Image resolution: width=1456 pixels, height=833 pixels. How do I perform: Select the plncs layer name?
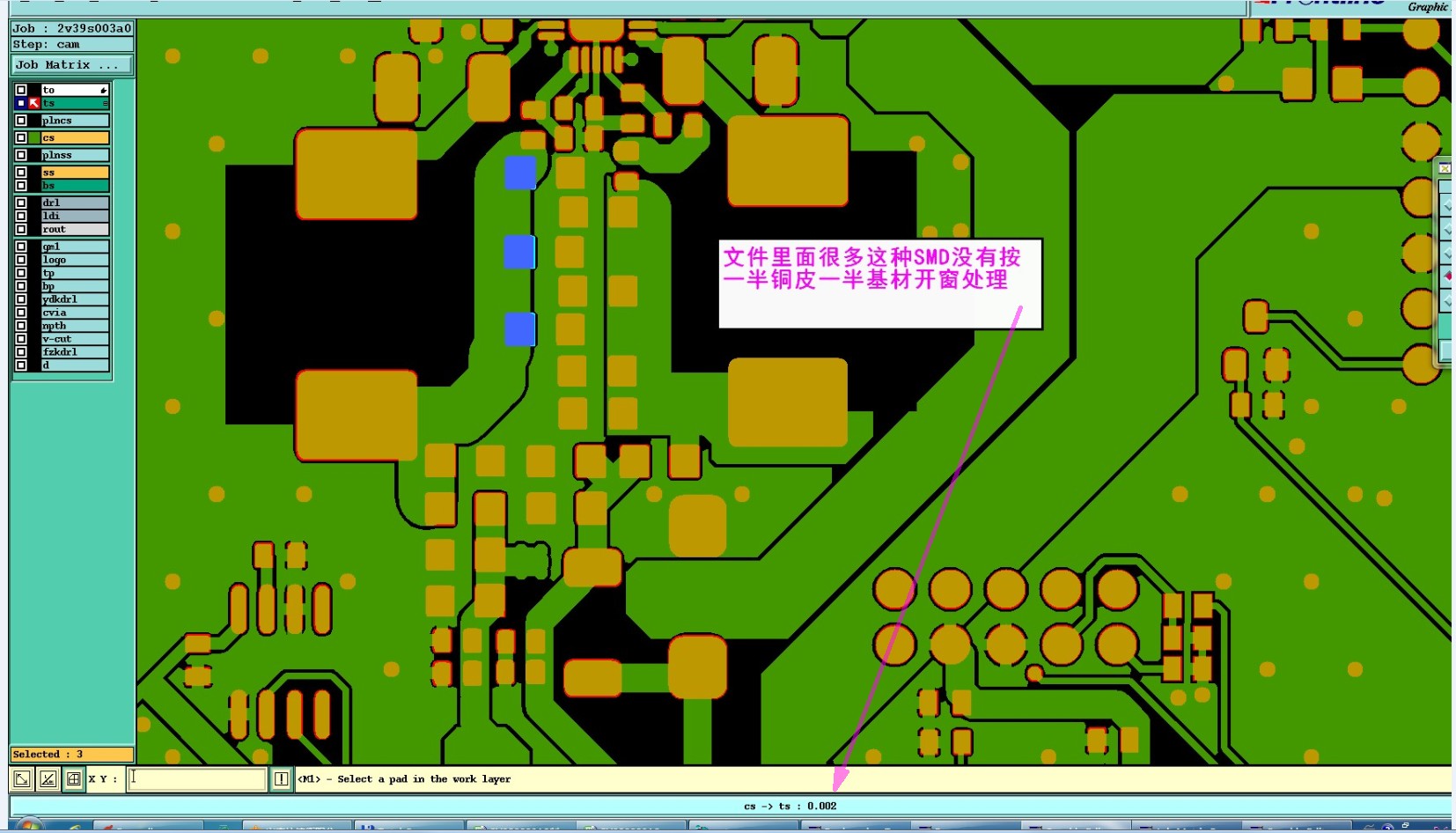point(75,121)
